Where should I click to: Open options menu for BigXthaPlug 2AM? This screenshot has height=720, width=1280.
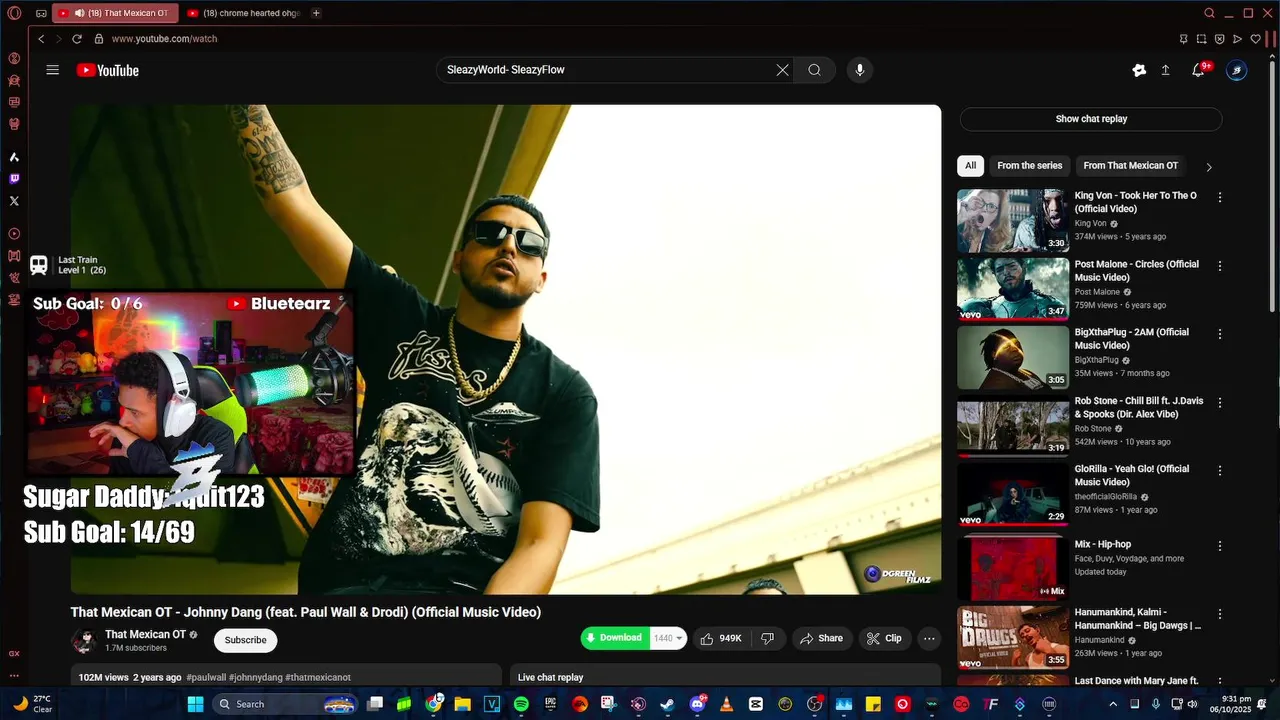(x=1219, y=334)
